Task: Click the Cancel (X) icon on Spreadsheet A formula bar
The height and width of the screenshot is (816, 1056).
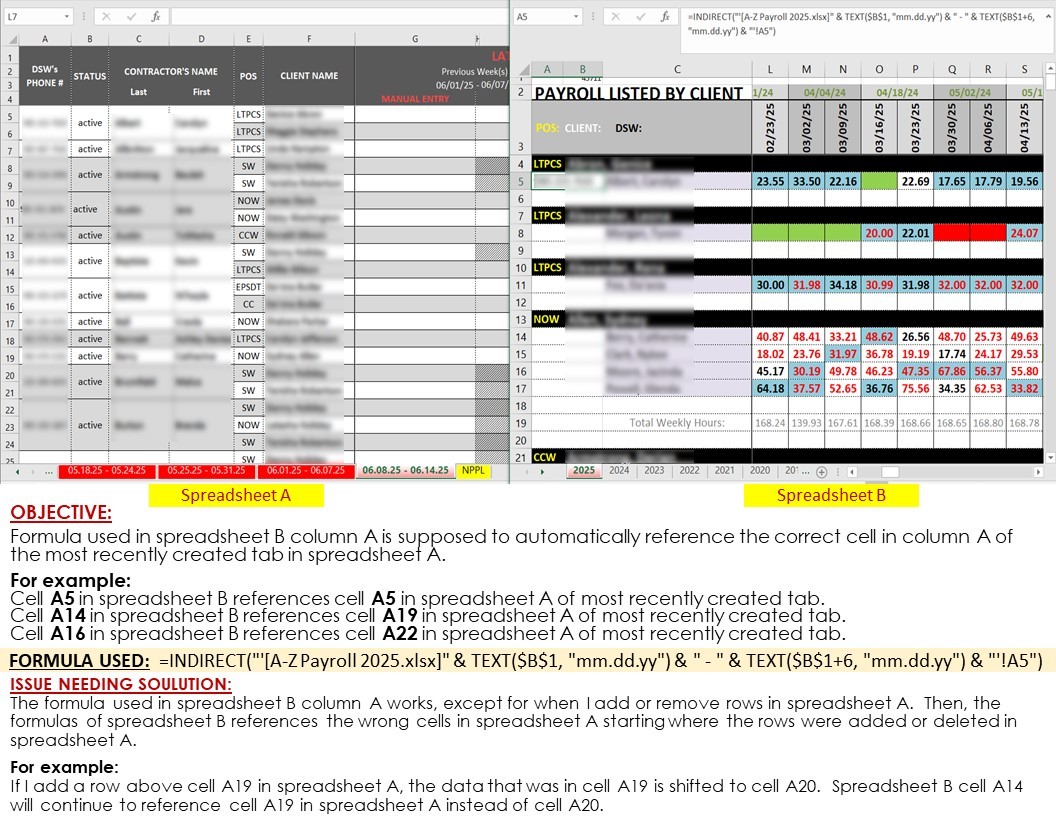Action: click(106, 16)
